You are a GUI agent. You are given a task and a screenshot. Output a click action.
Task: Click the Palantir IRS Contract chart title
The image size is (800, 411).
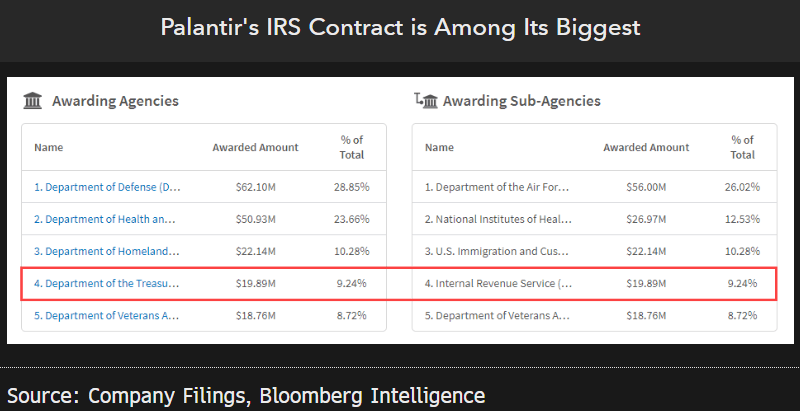(400, 27)
